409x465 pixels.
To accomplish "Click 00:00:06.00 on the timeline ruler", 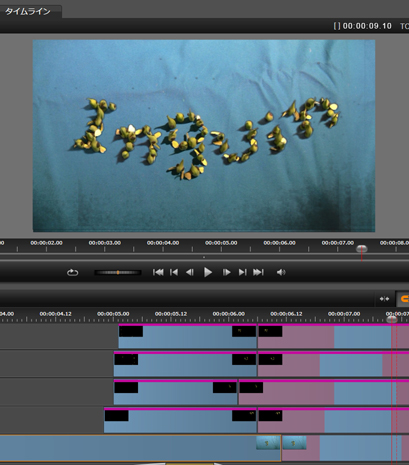I will point(229,314).
